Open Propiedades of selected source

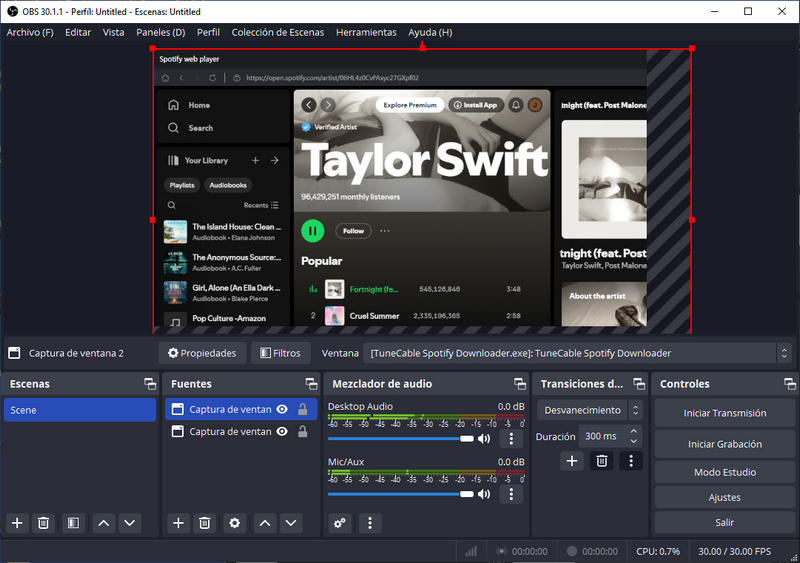(x=203, y=353)
